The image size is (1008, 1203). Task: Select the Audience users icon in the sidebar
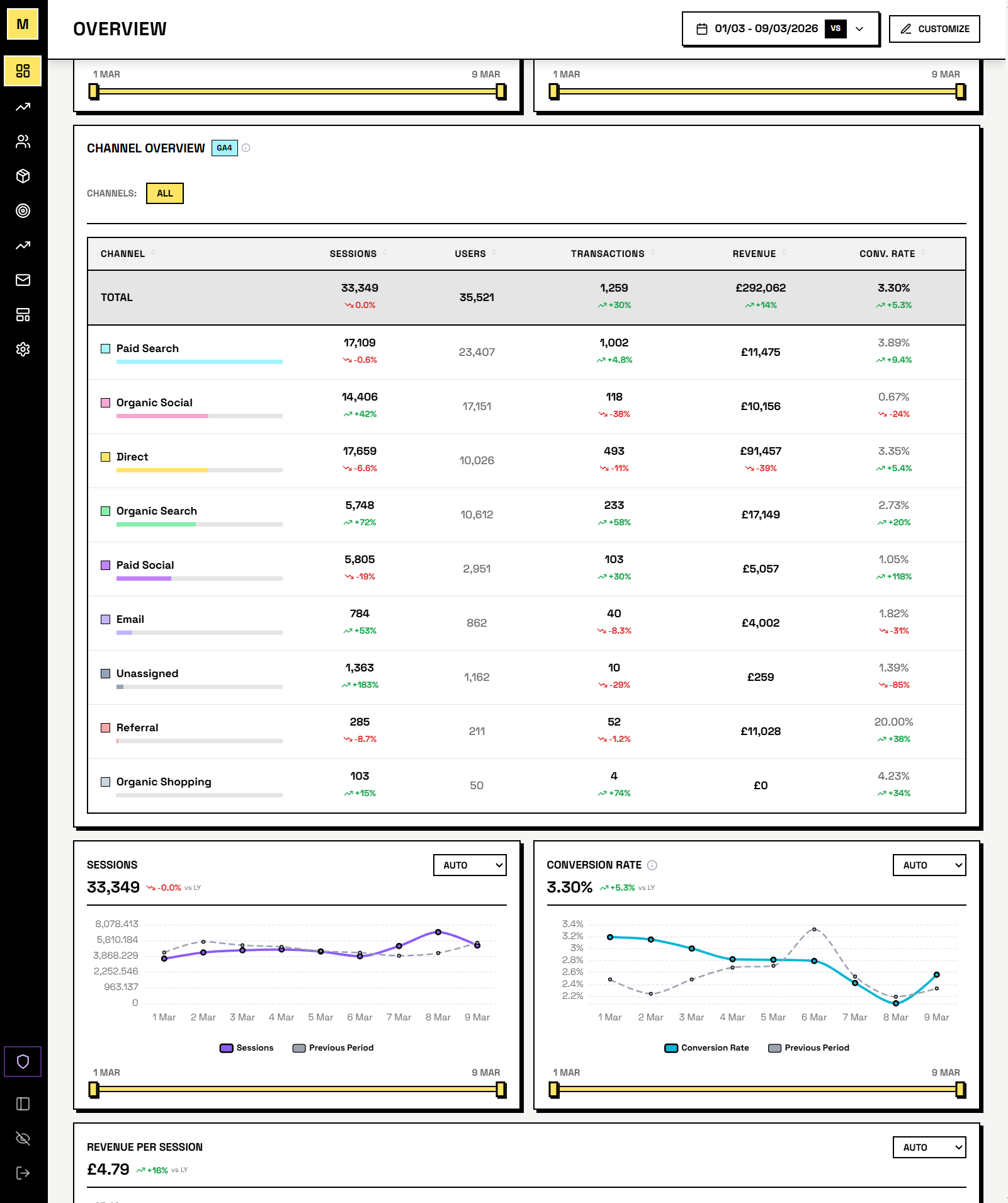click(23, 142)
